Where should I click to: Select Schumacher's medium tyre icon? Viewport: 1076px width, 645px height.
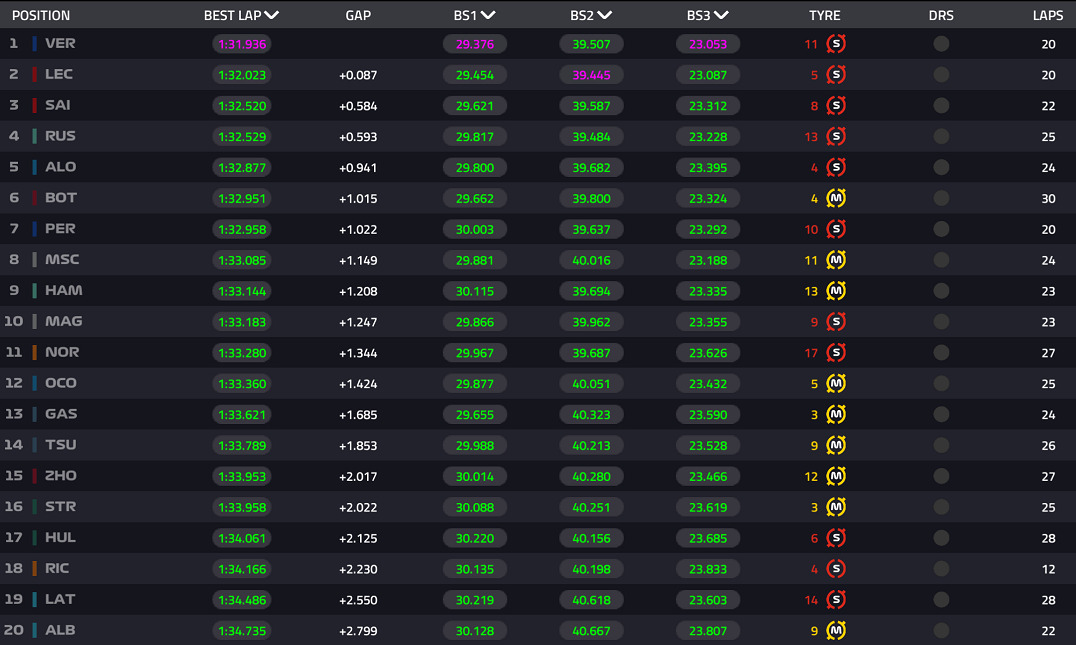836,260
